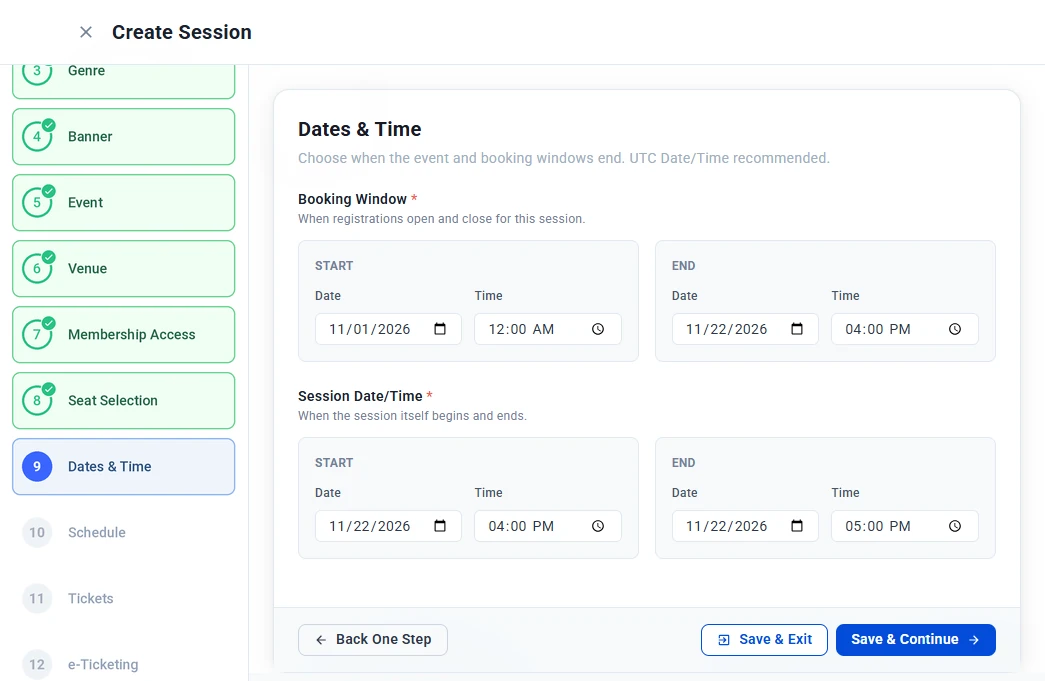Click the left arrow icon on Back One Step
Viewport: 1045px width, 681px height.
click(x=321, y=640)
